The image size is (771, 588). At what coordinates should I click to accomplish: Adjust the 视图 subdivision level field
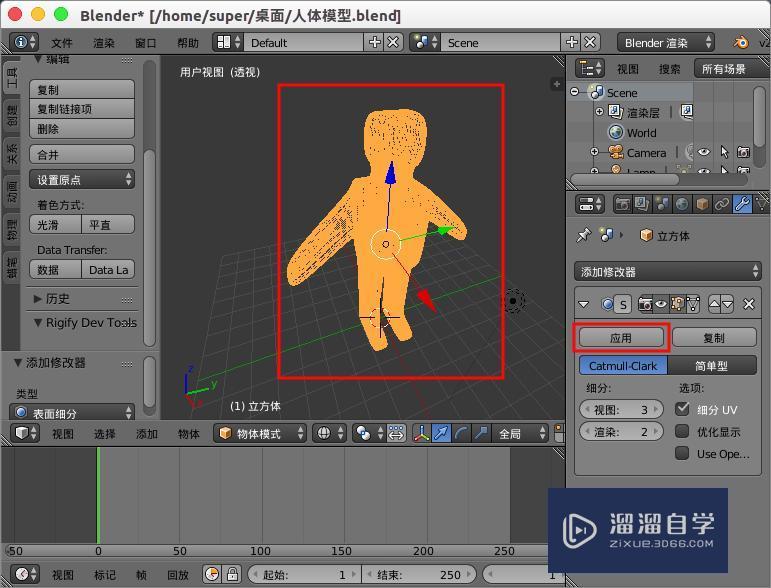(622, 409)
